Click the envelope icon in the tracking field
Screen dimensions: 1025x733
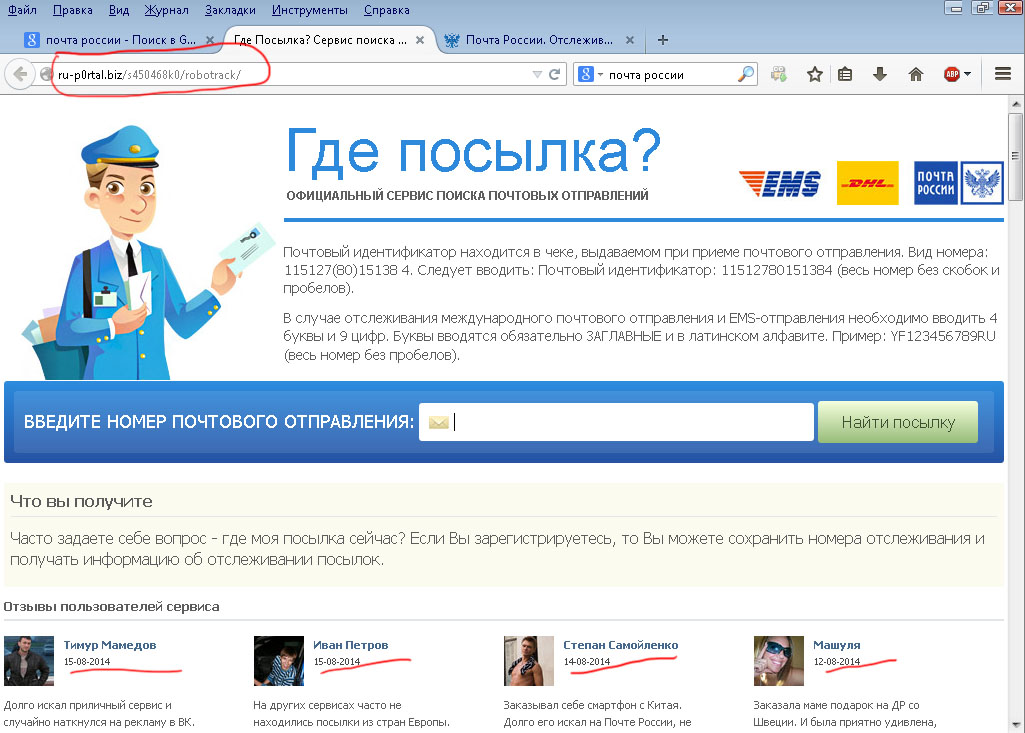pyautogui.click(x=439, y=422)
